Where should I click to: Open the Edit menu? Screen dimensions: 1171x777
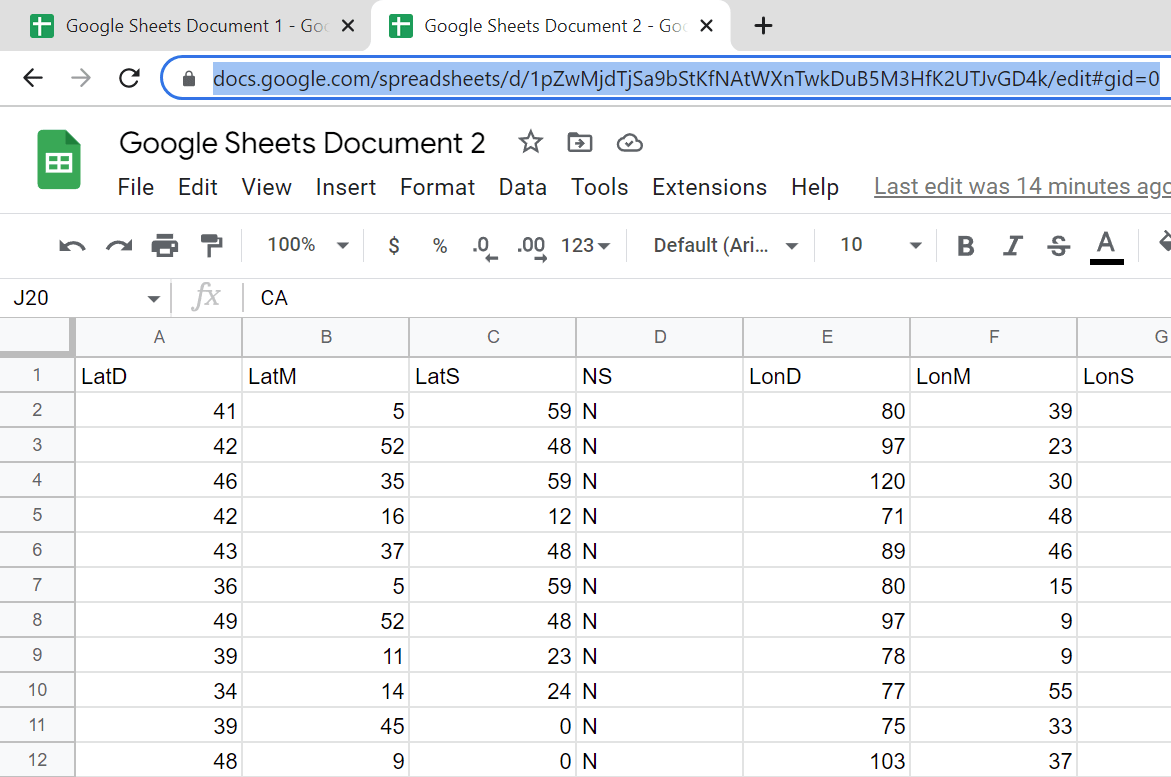coord(198,187)
